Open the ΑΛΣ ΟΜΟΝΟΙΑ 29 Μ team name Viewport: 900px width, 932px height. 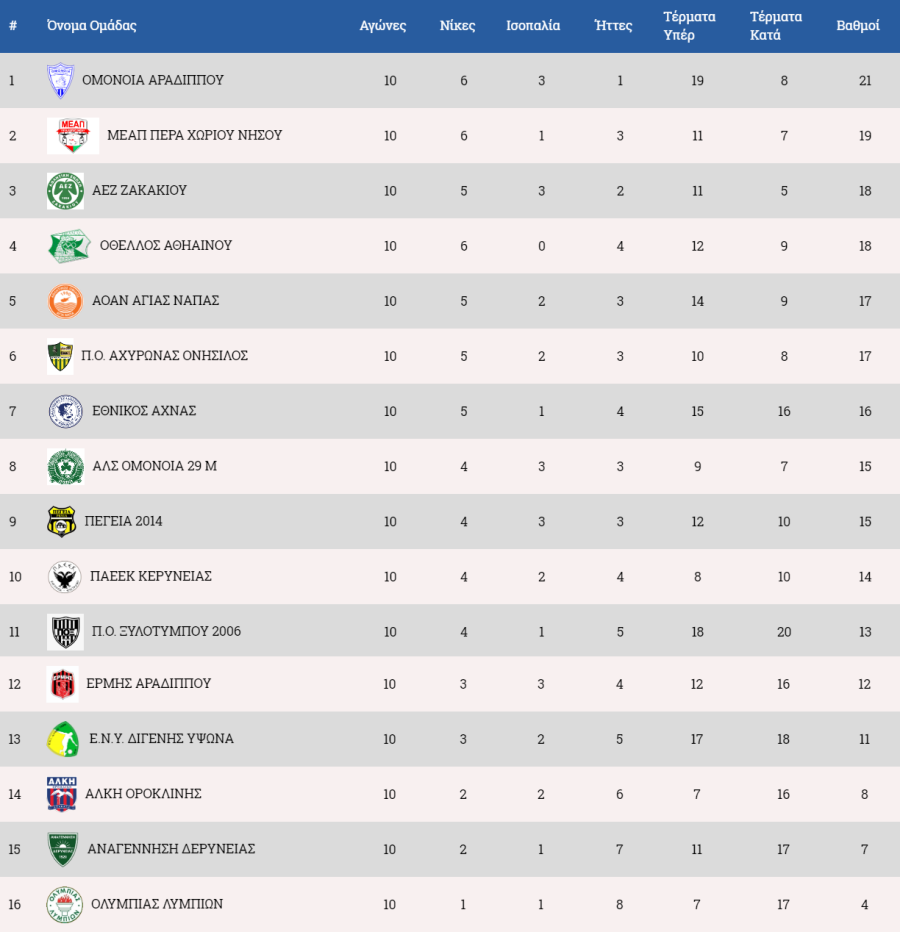tap(155, 466)
